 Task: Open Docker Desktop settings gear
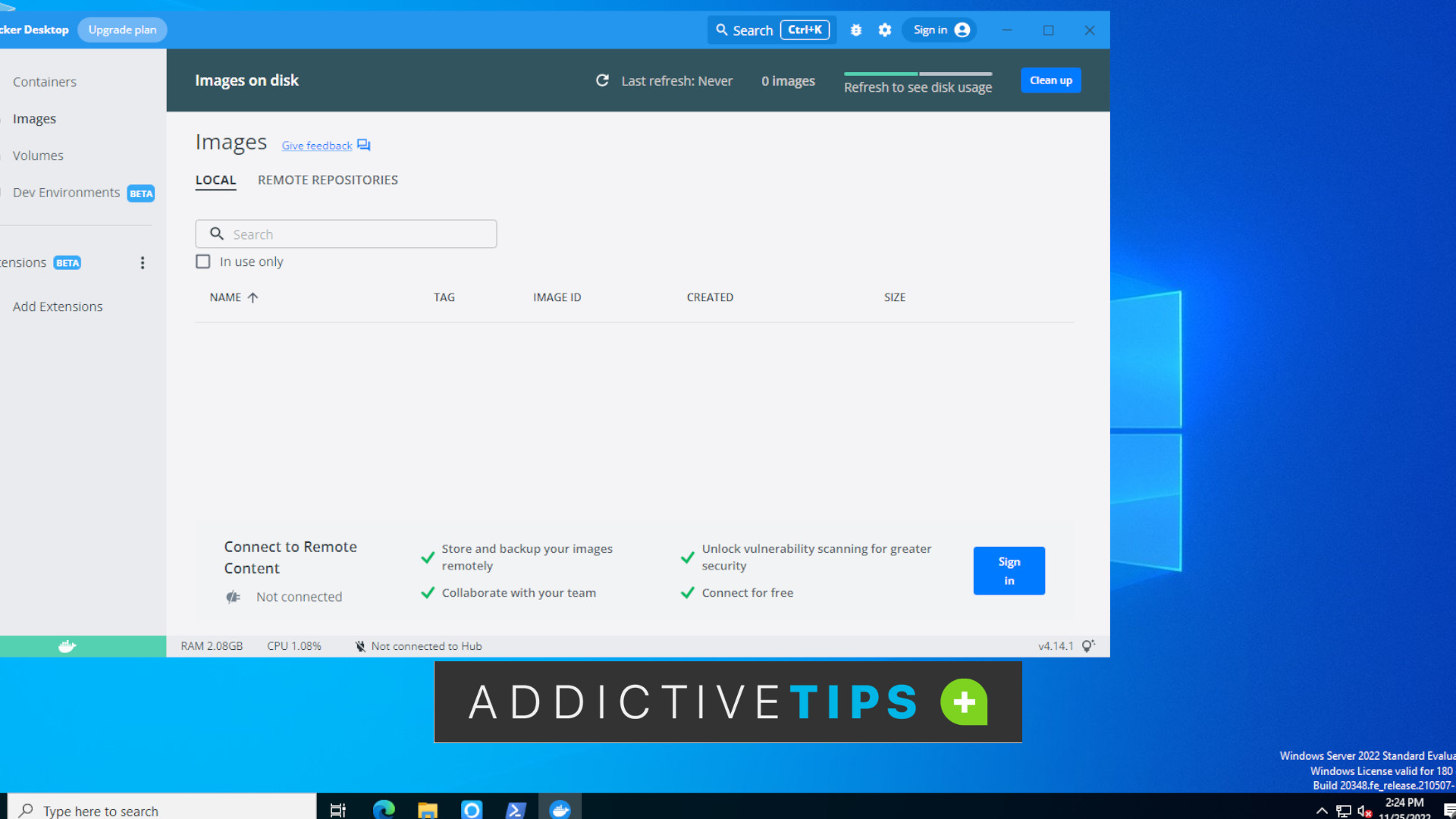(884, 30)
